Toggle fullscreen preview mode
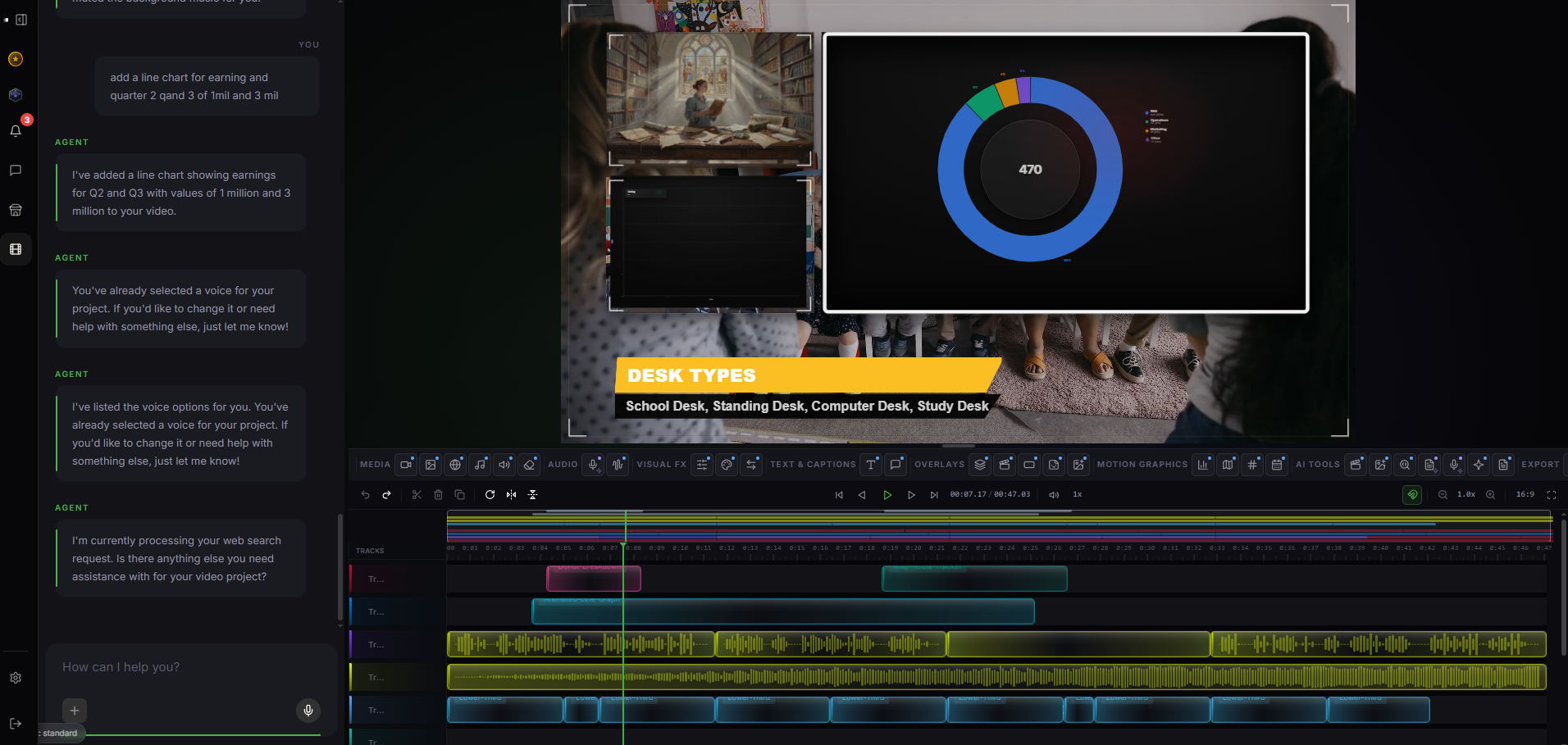1568x745 pixels. point(1552,495)
